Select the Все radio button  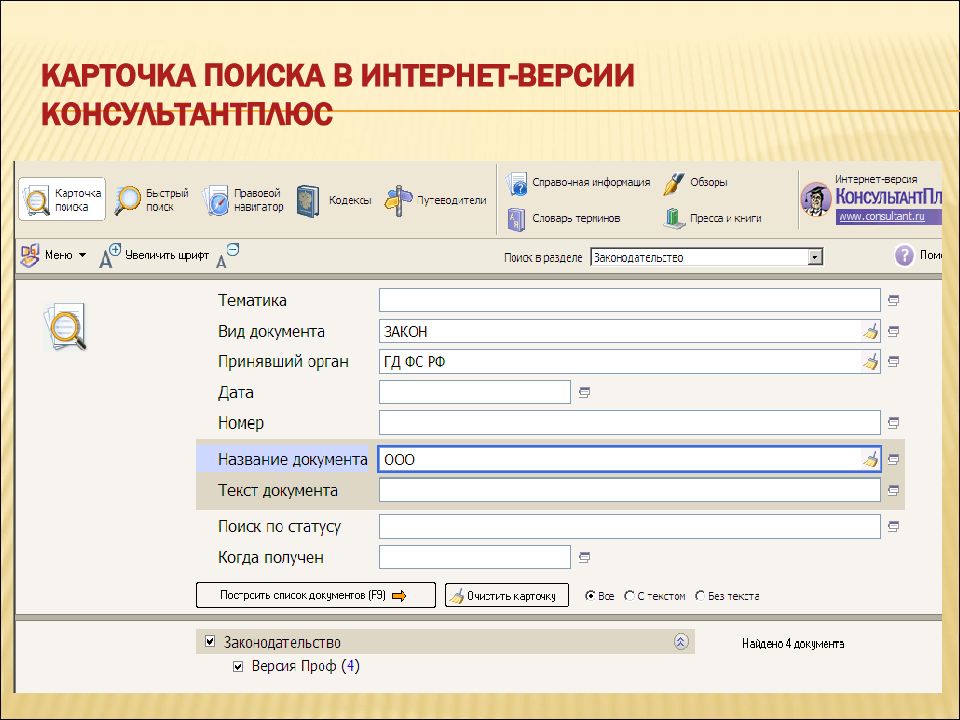[x=590, y=596]
